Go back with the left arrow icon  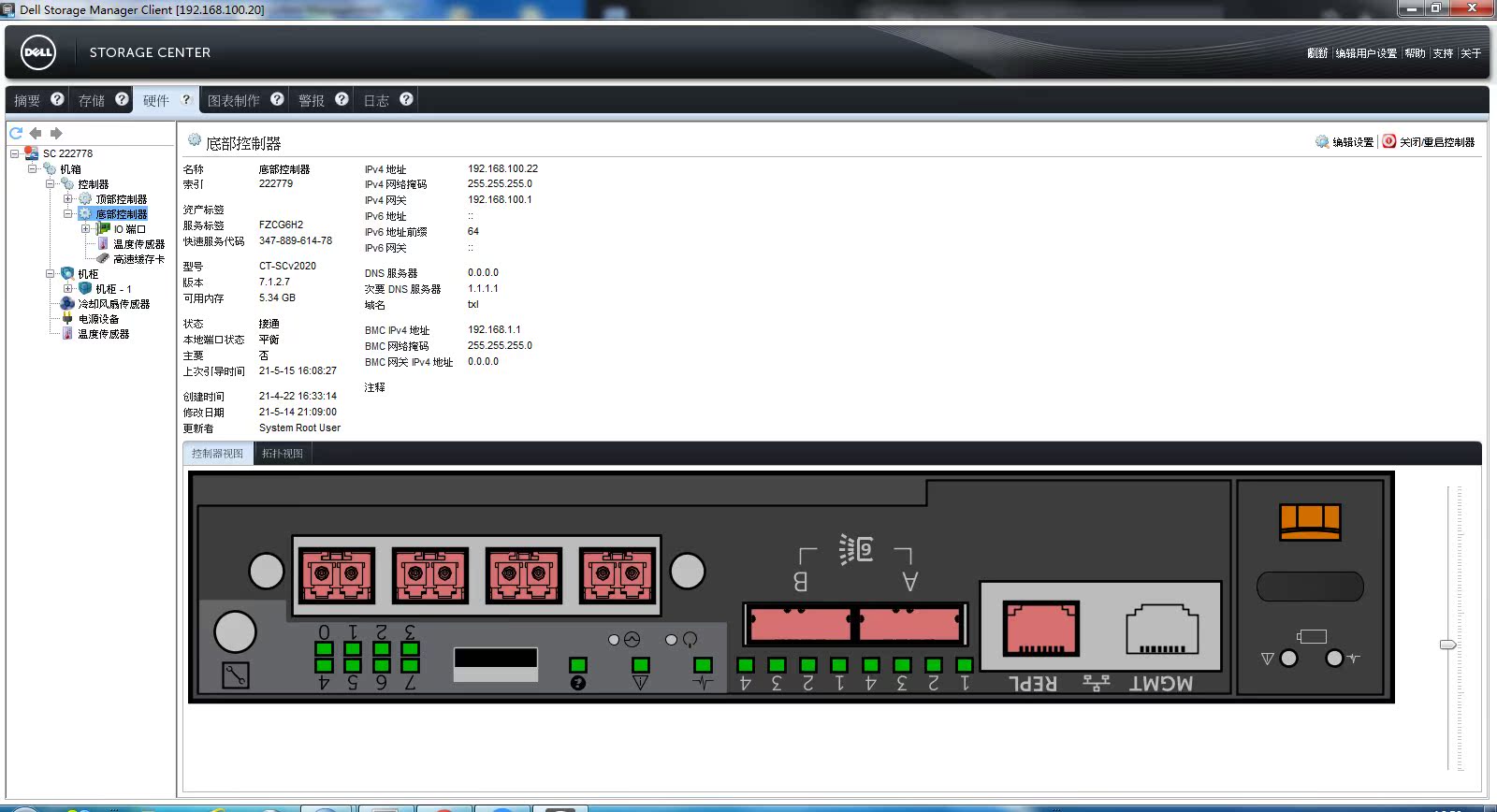pyautogui.click(x=36, y=133)
